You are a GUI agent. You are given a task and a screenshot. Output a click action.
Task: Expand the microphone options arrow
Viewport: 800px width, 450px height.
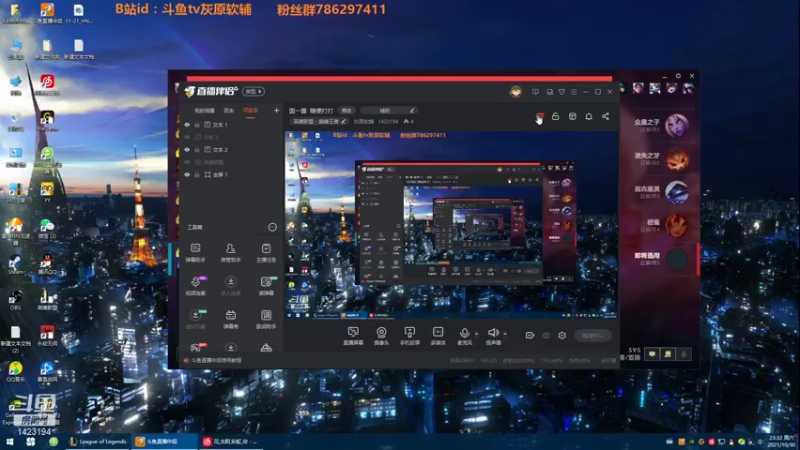(x=477, y=334)
